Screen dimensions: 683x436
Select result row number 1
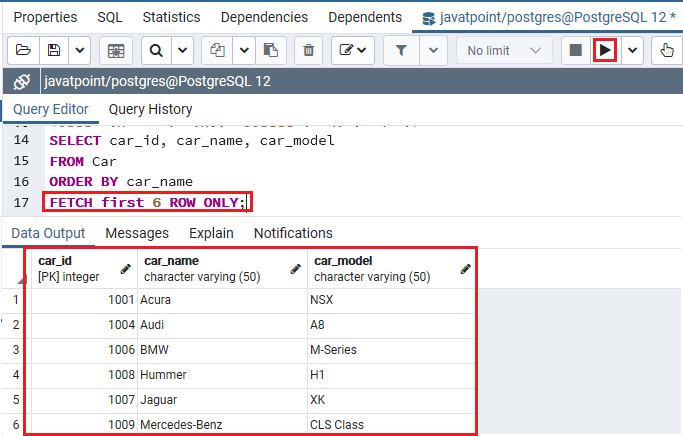(16, 300)
